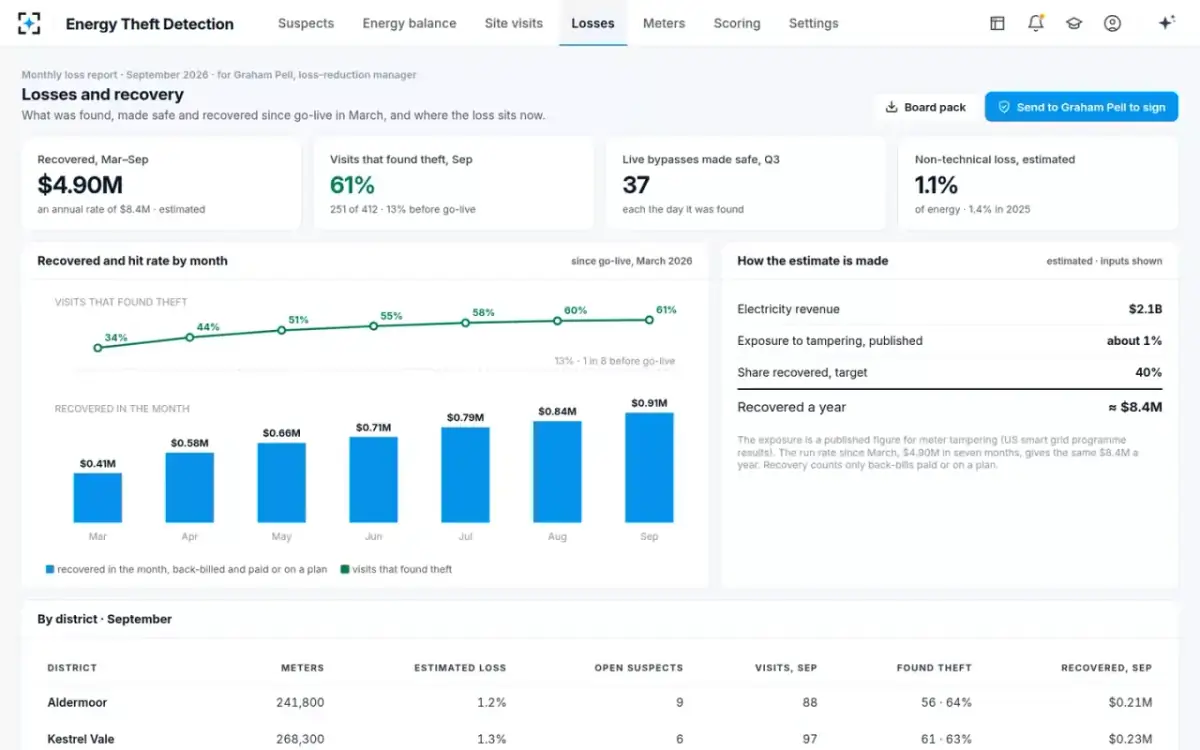Open the graduation cap learning icon
The image size is (1200, 750).
[x=1074, y=23]
